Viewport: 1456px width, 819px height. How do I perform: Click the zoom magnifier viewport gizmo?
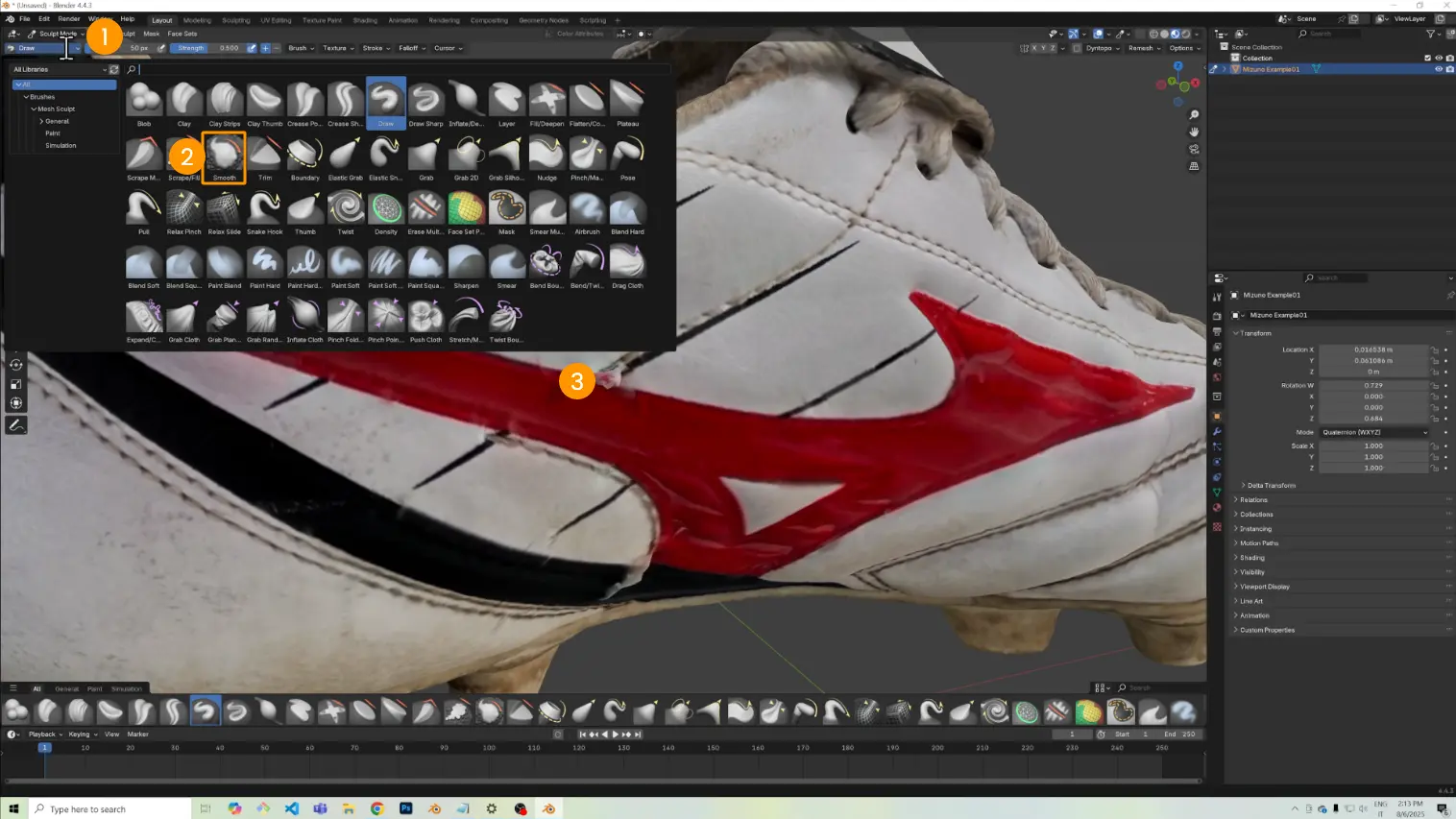coord(1194,115)
